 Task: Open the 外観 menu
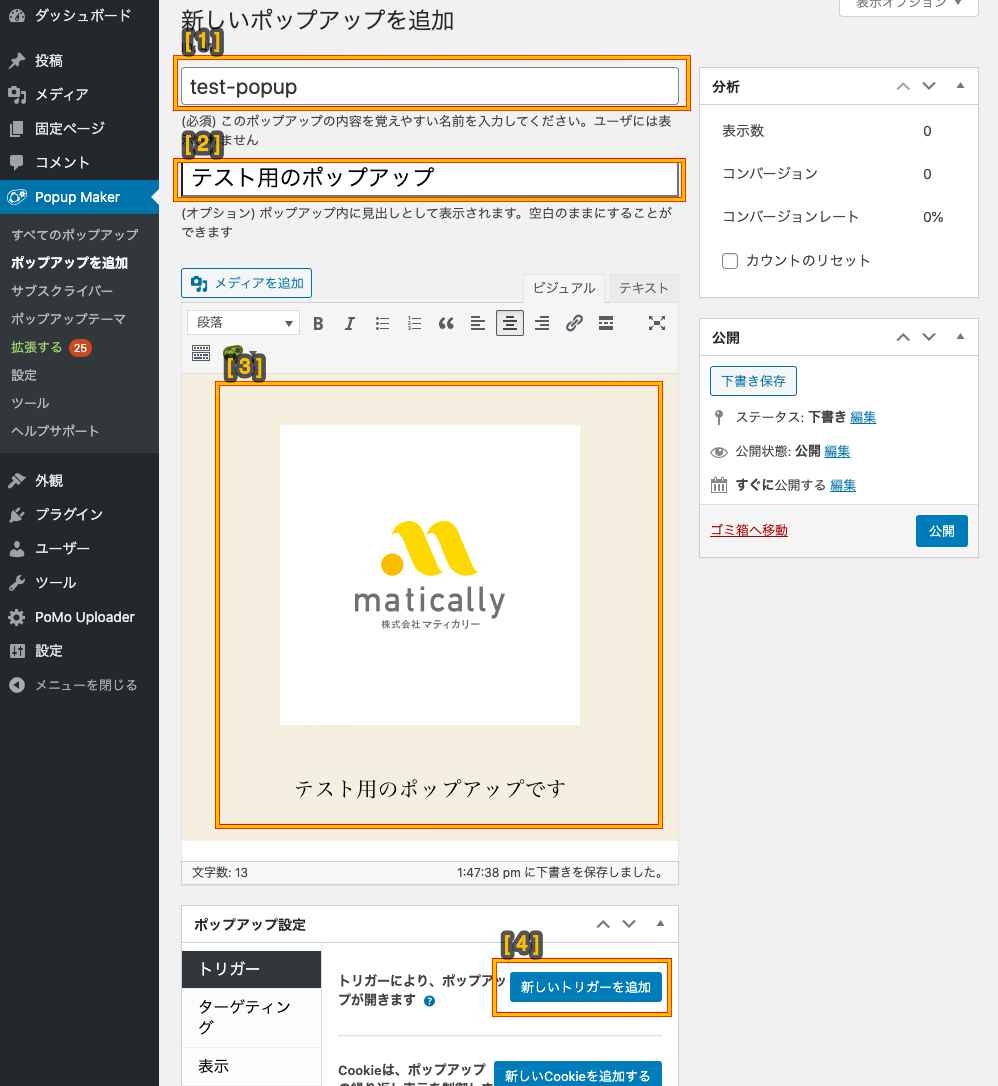[x=80, y=480]
